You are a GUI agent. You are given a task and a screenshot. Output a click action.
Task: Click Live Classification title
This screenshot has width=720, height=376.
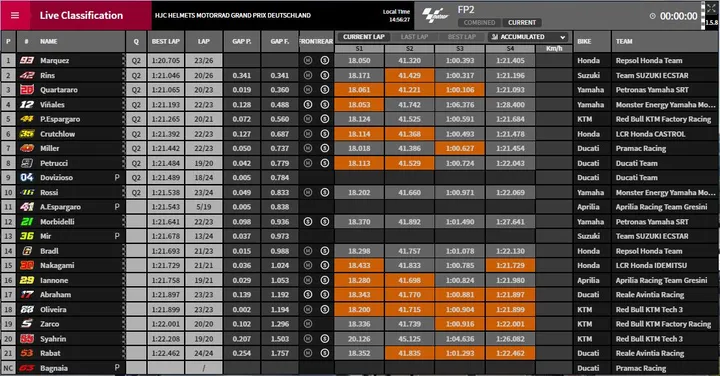[x=81, y=15]
